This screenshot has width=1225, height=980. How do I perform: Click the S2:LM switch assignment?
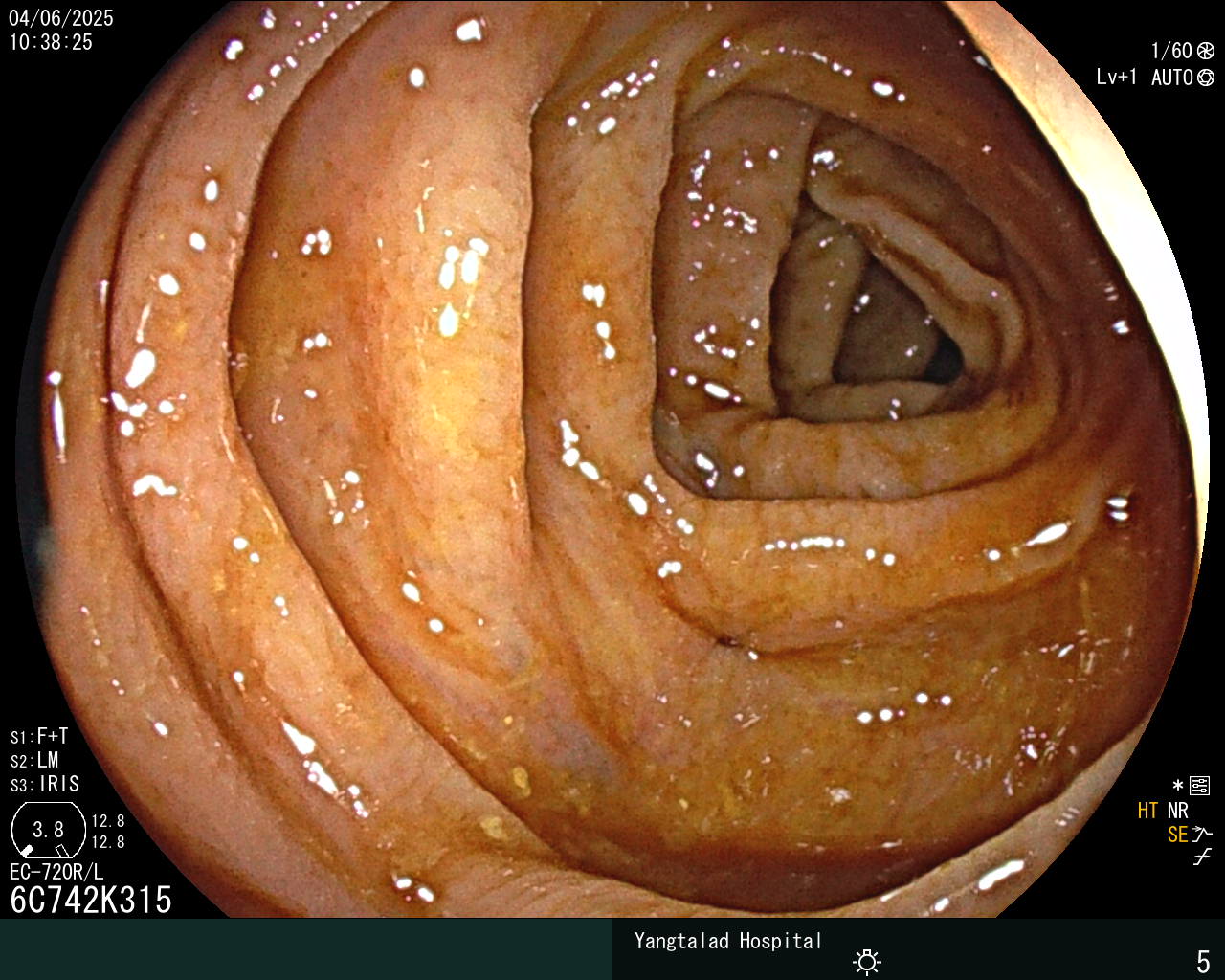[34, 760]
